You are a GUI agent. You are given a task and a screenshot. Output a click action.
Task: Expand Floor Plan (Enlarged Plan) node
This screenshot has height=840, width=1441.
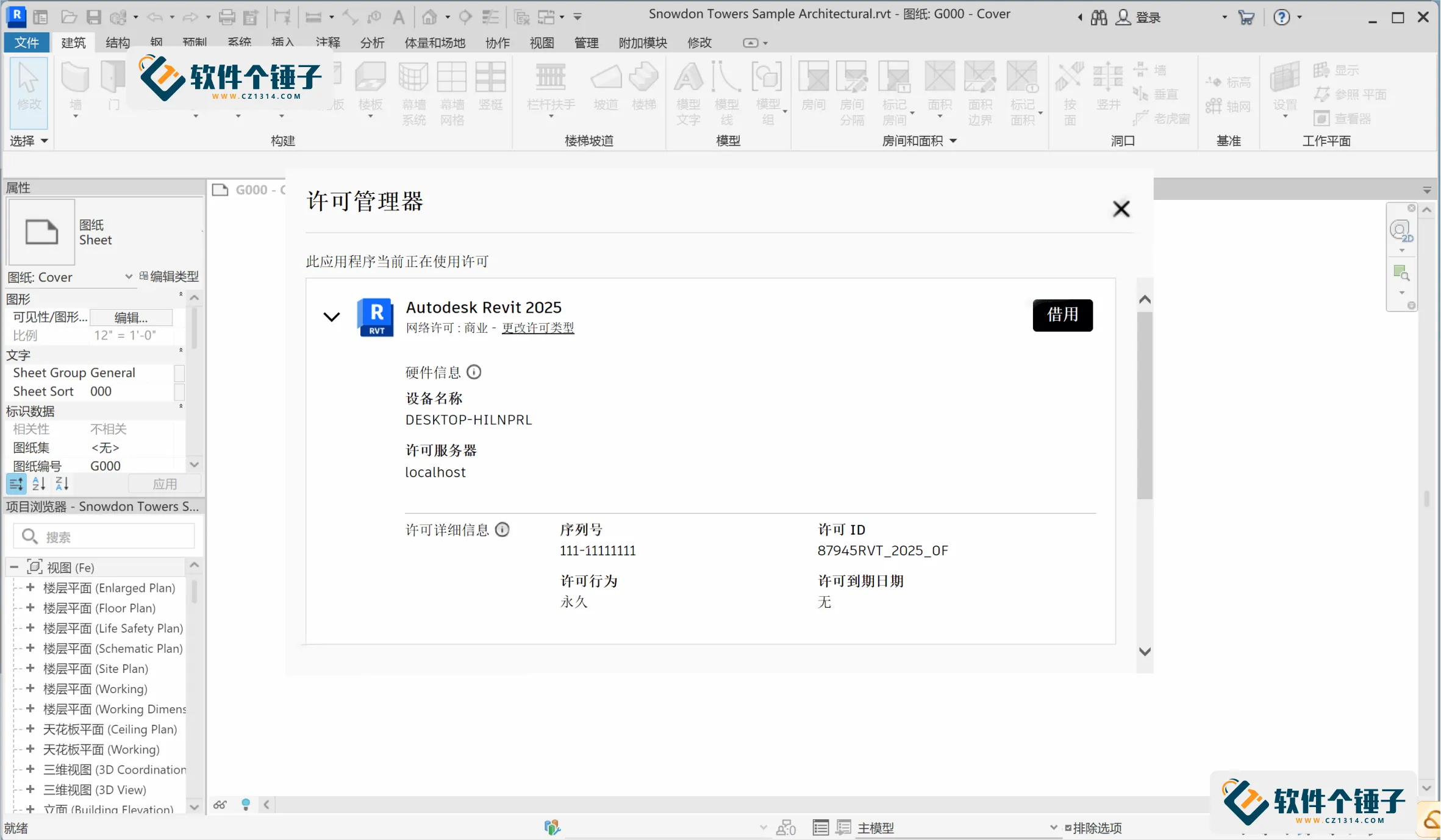pos(30,588)
